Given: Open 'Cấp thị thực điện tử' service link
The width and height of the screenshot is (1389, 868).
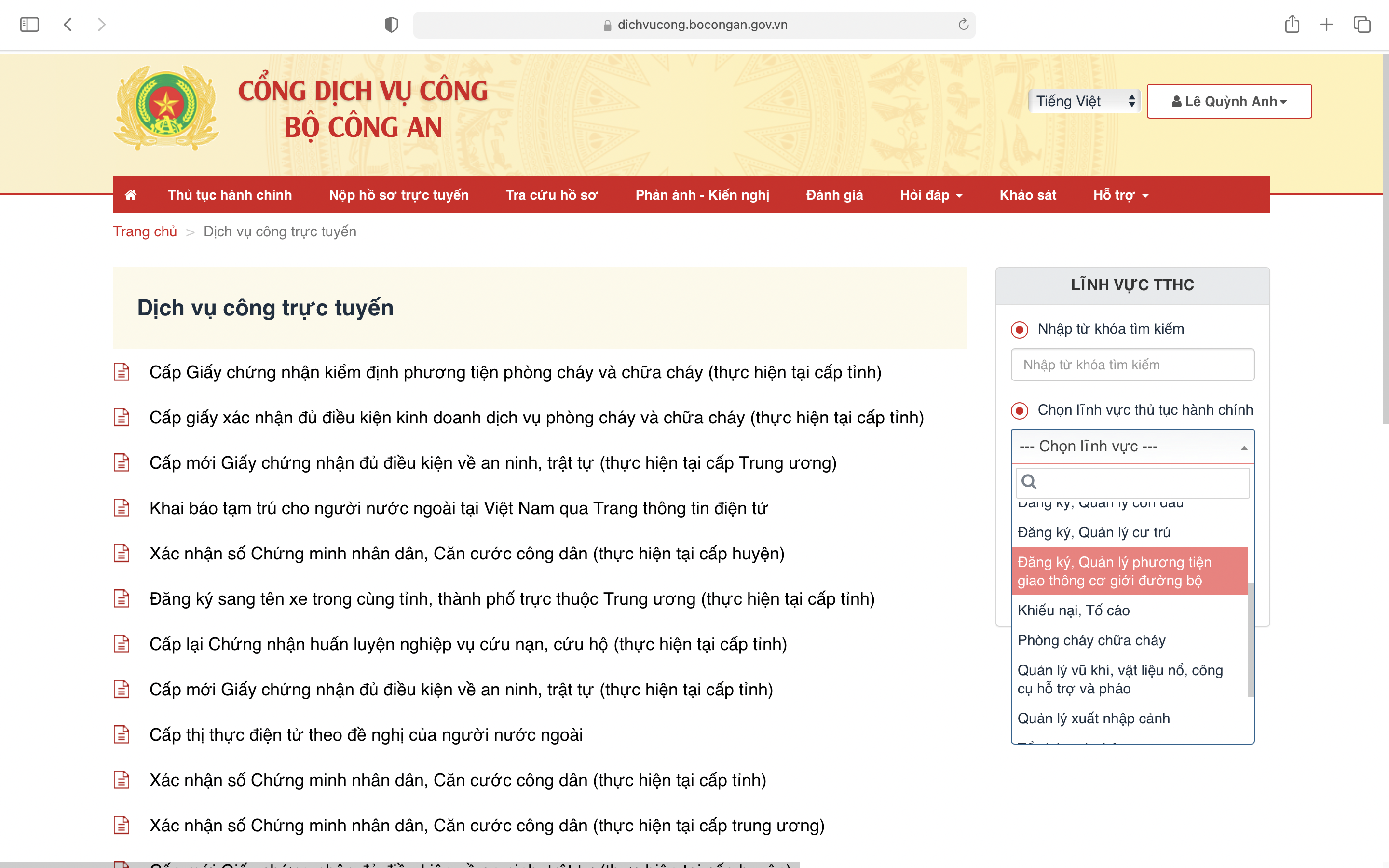Looking at the screenshot, I should (366, 735).
